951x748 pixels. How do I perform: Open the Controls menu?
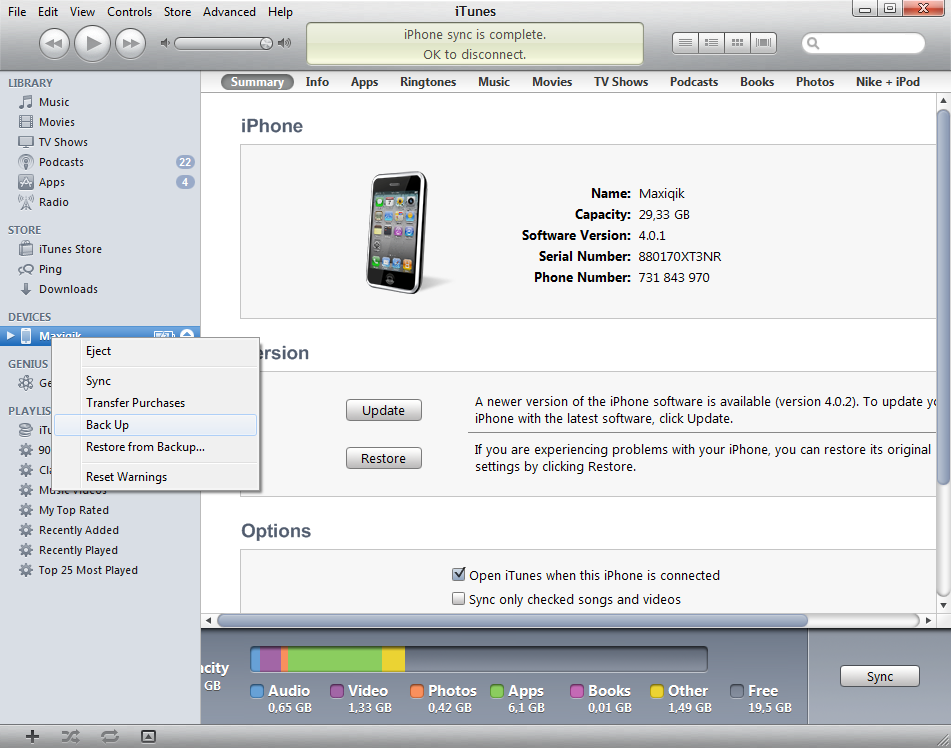130,12
